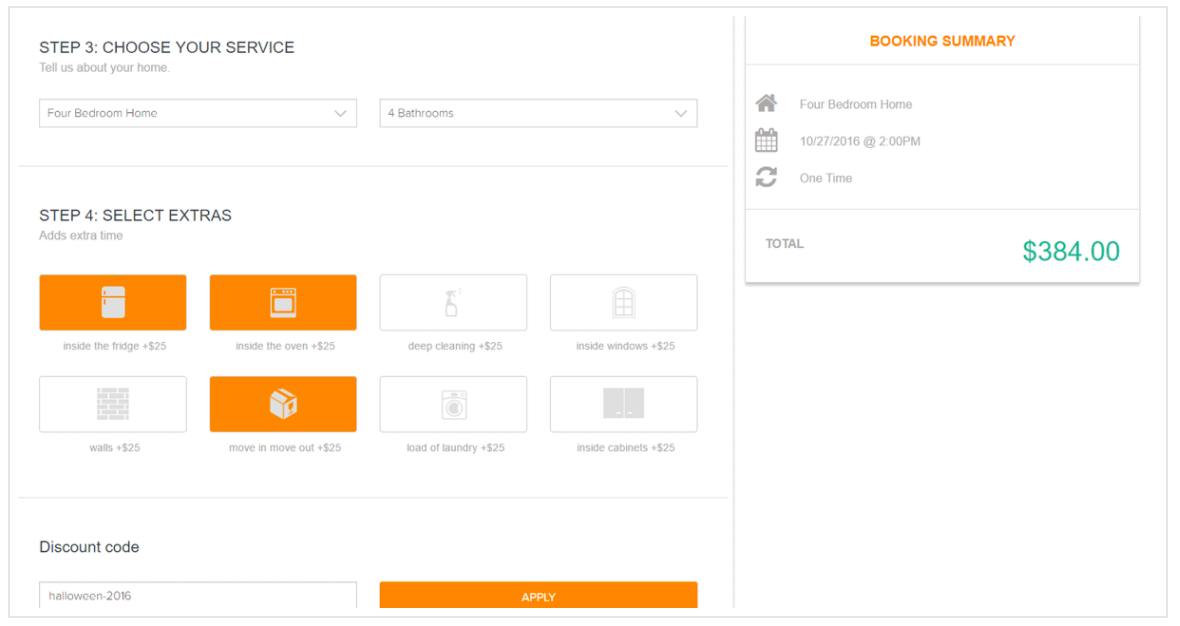Click the Booking Summary heading

[x=942, y=41]
